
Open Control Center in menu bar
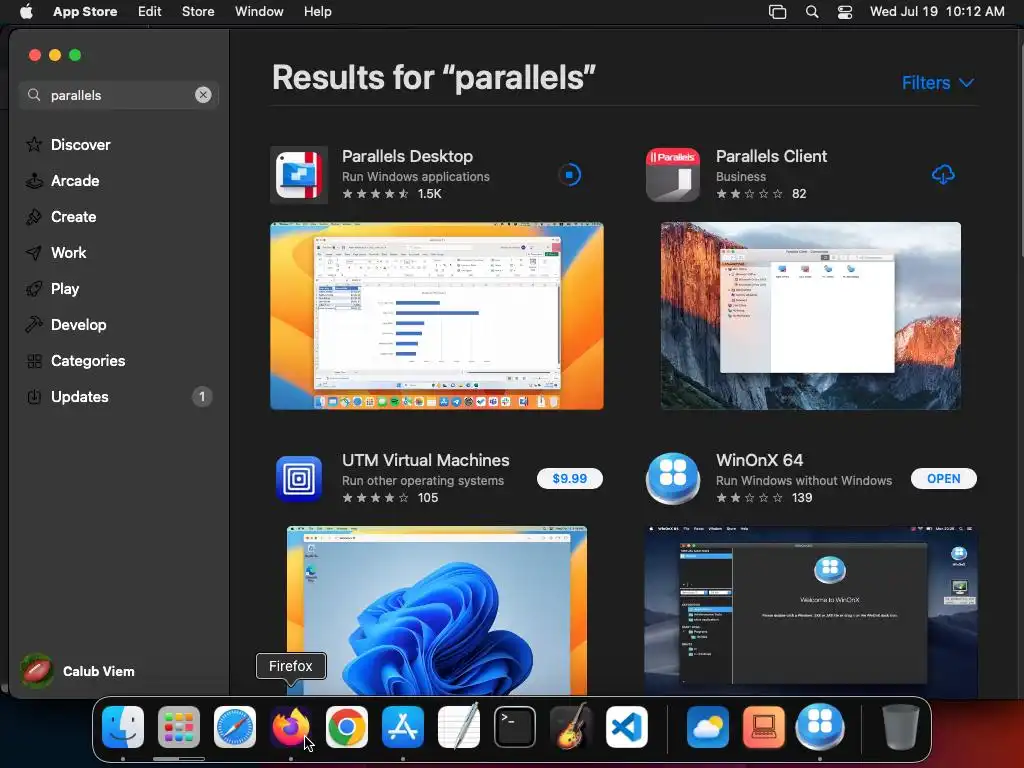[x=845, y=12]
